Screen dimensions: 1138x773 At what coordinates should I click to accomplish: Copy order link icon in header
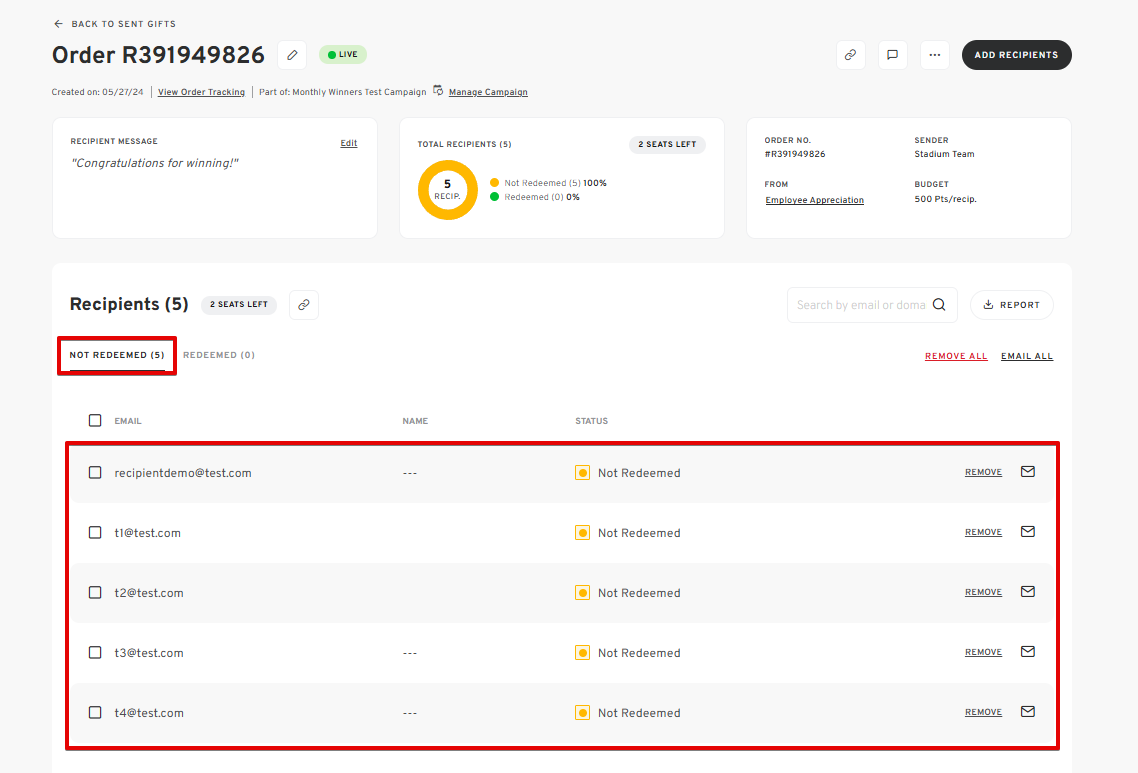[x=851, y=55]
